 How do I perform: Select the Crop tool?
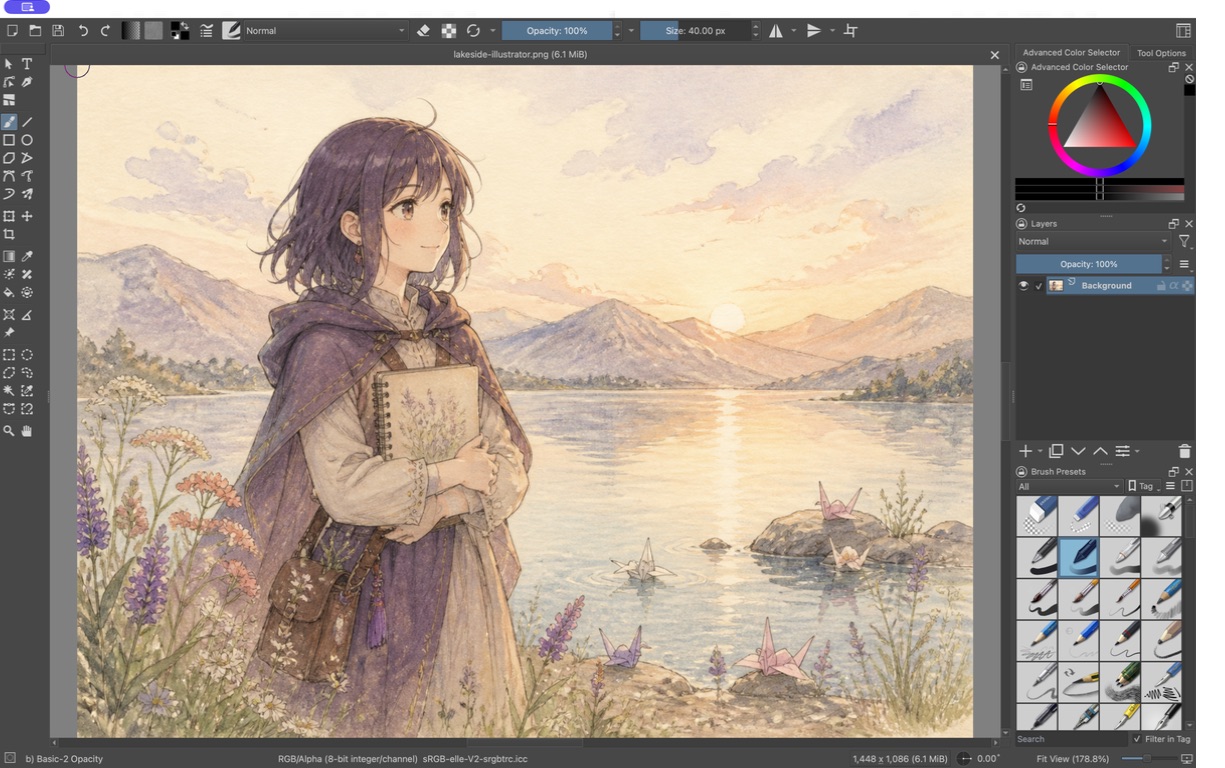point(9,235)
